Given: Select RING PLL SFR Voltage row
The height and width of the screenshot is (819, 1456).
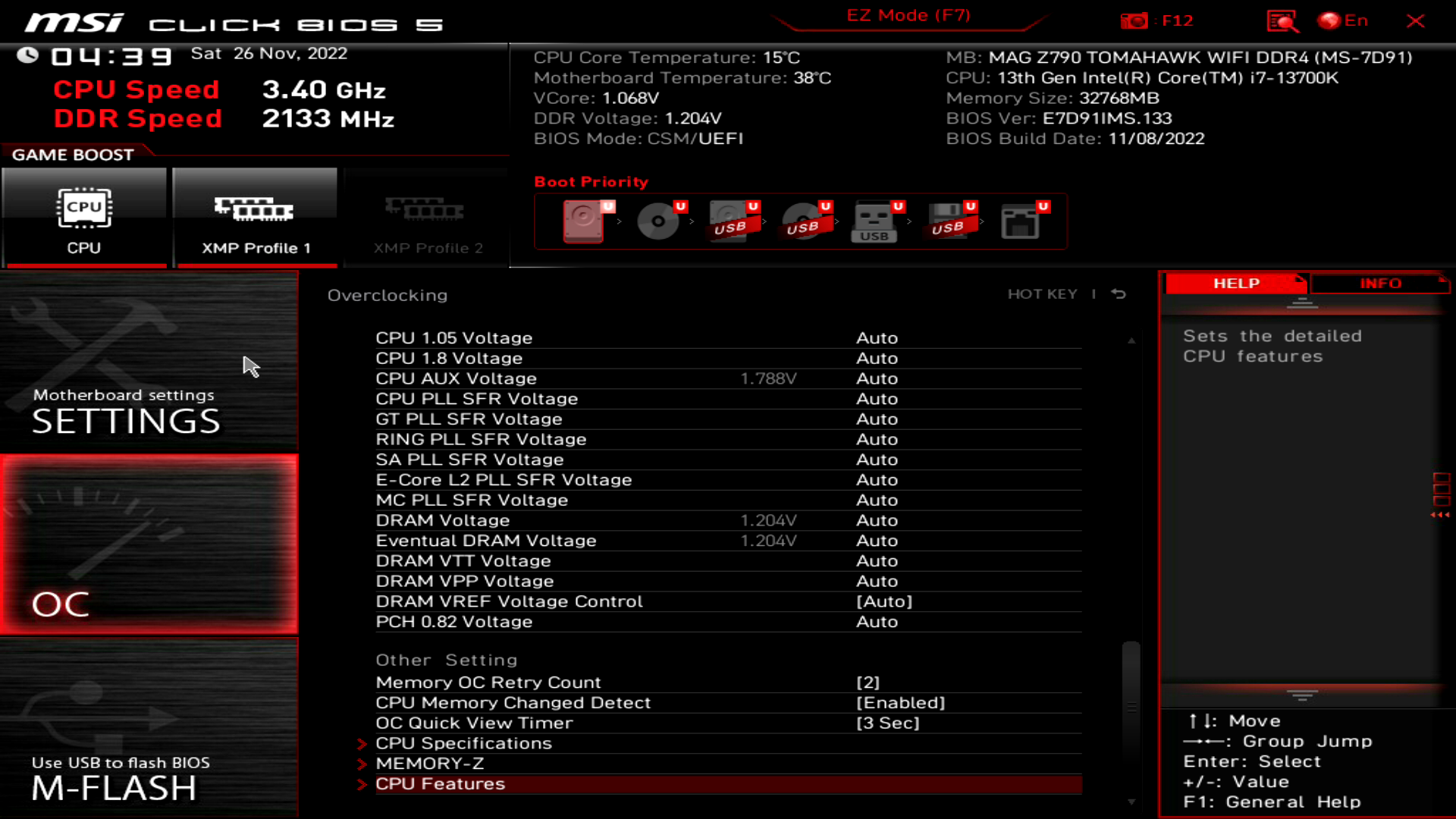Looking at the screenshot, I should pos(728,440).
